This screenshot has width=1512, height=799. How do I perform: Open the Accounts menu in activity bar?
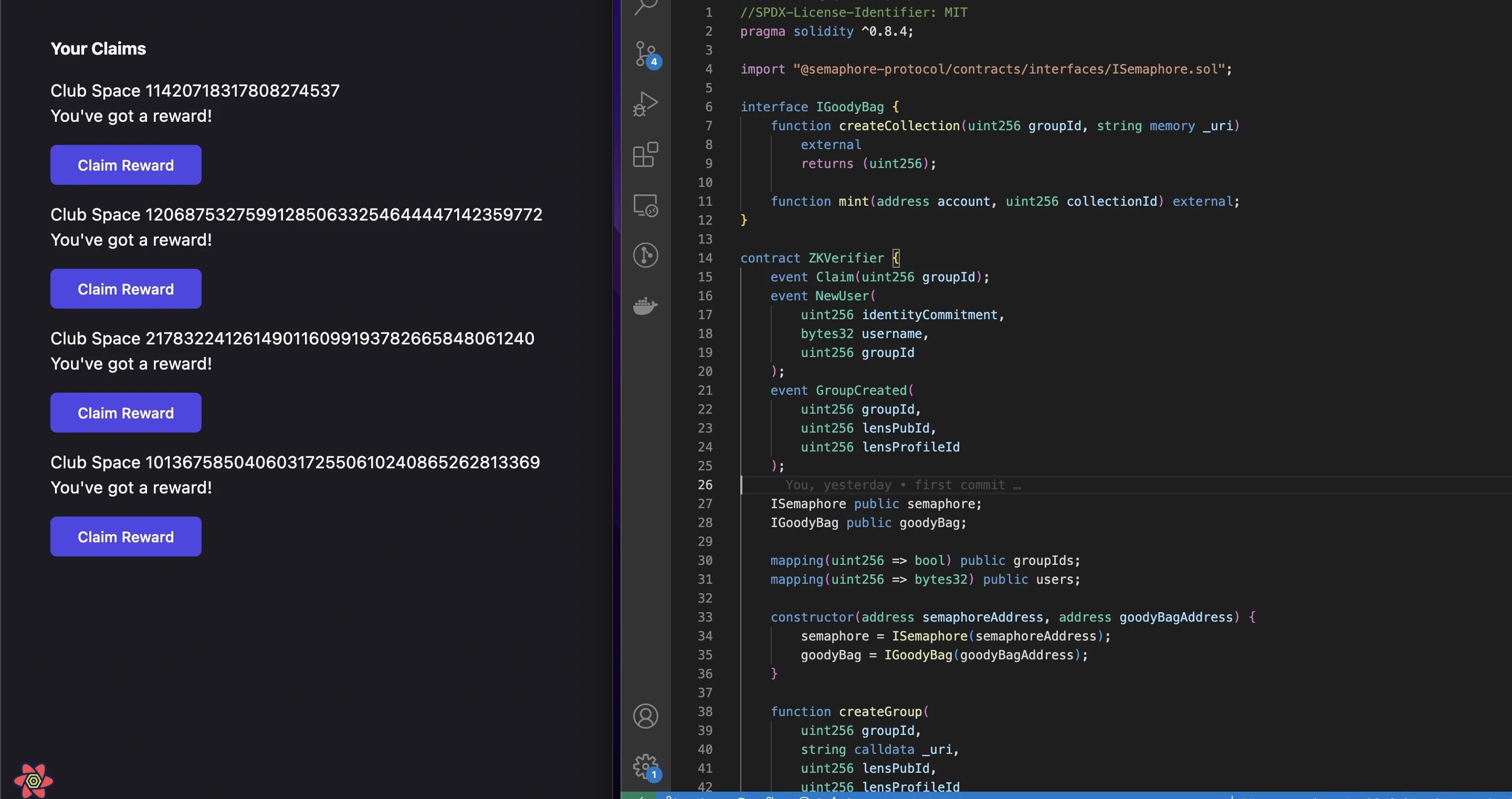click(x=646, y=716)
